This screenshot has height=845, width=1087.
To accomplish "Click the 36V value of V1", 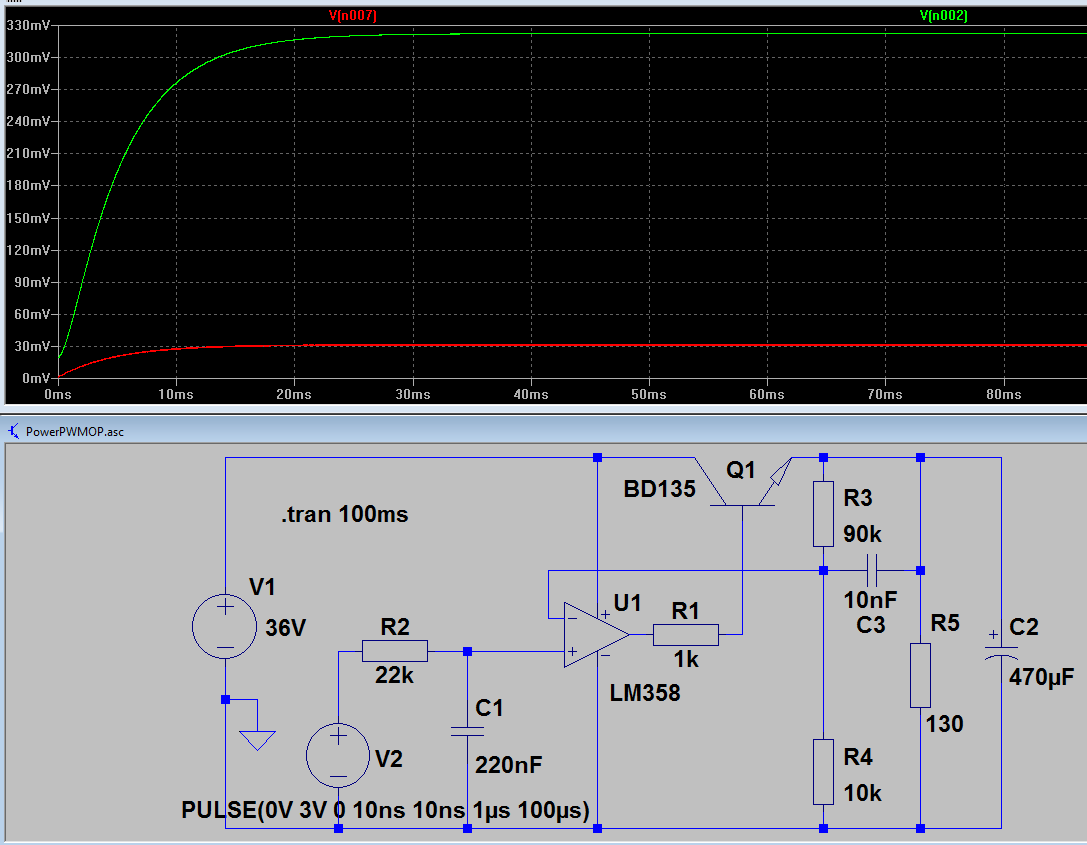I will click(x=286, y=628).
